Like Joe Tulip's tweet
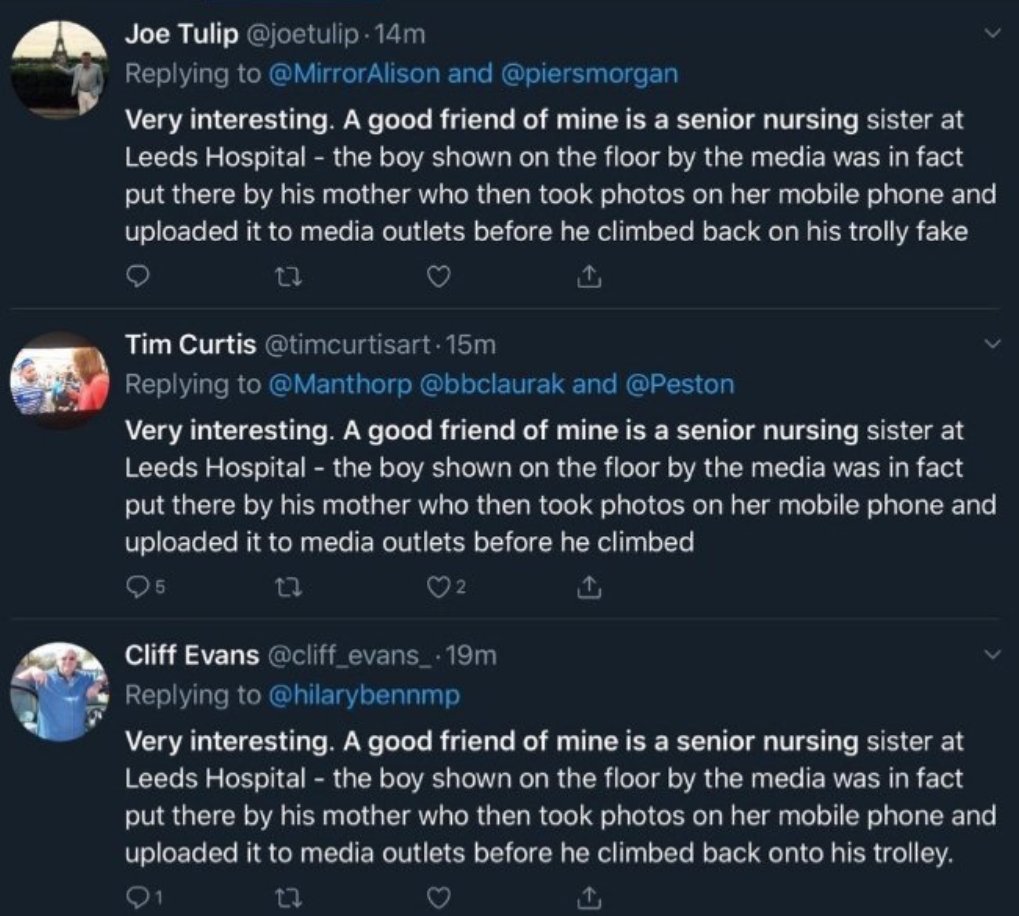The width and height of the screenshot is (1019, 916). point(437,274)
